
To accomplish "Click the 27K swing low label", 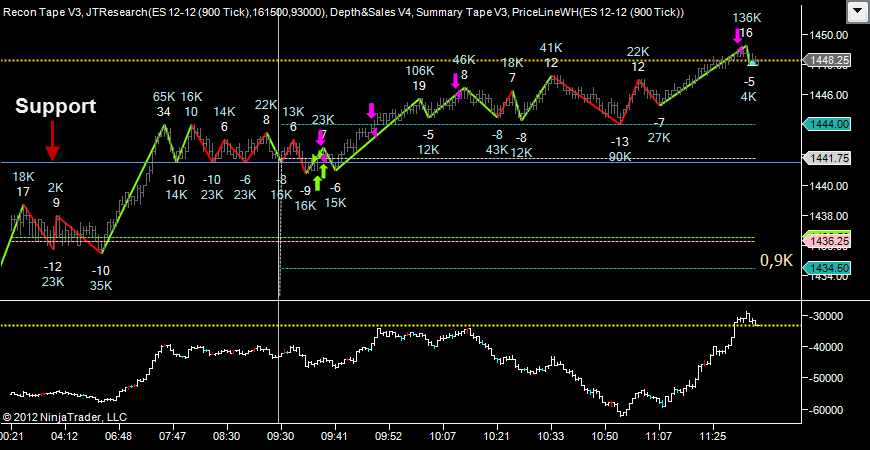I will point(659,138).
